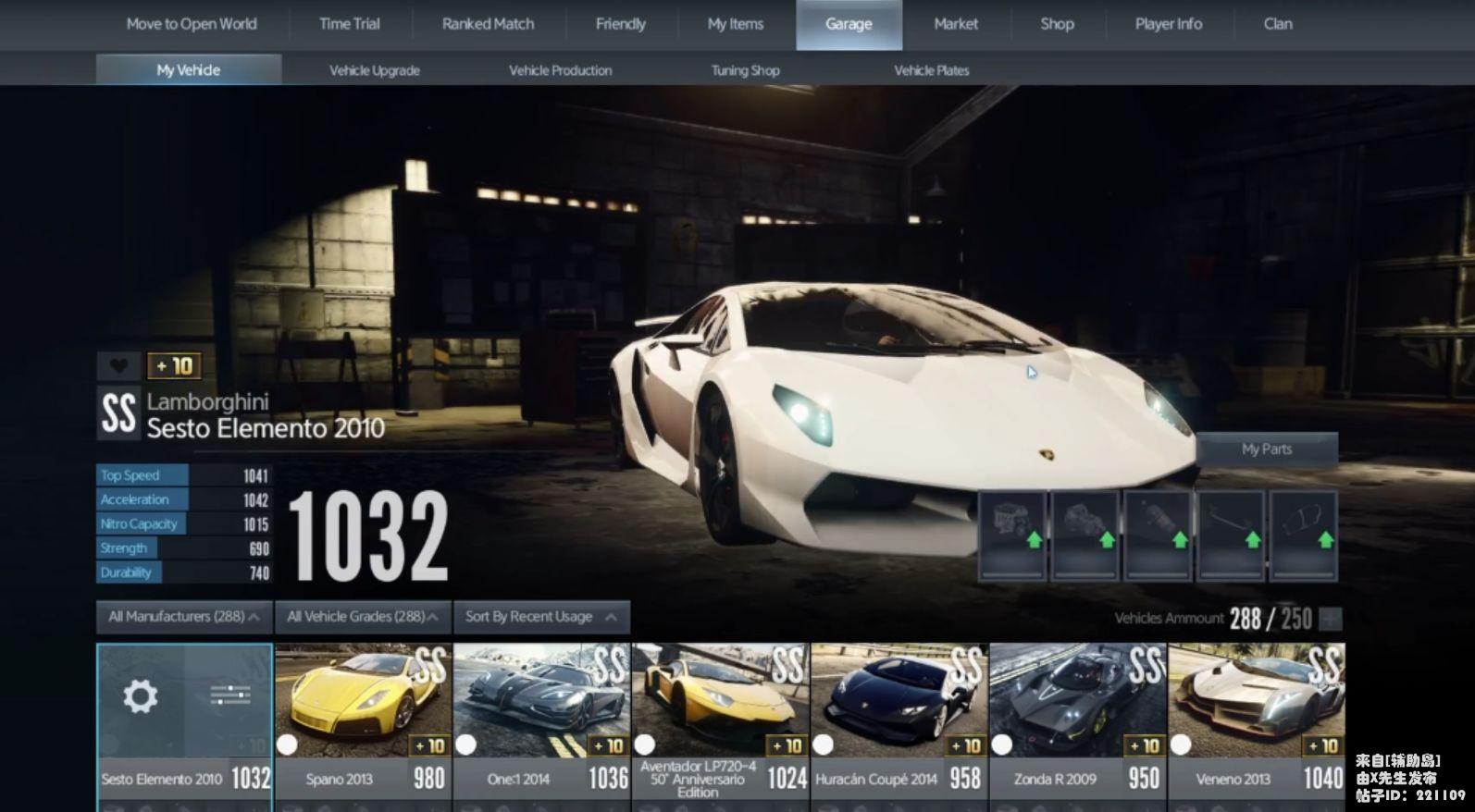Open the body frame part slot

tap(1304, 535)
